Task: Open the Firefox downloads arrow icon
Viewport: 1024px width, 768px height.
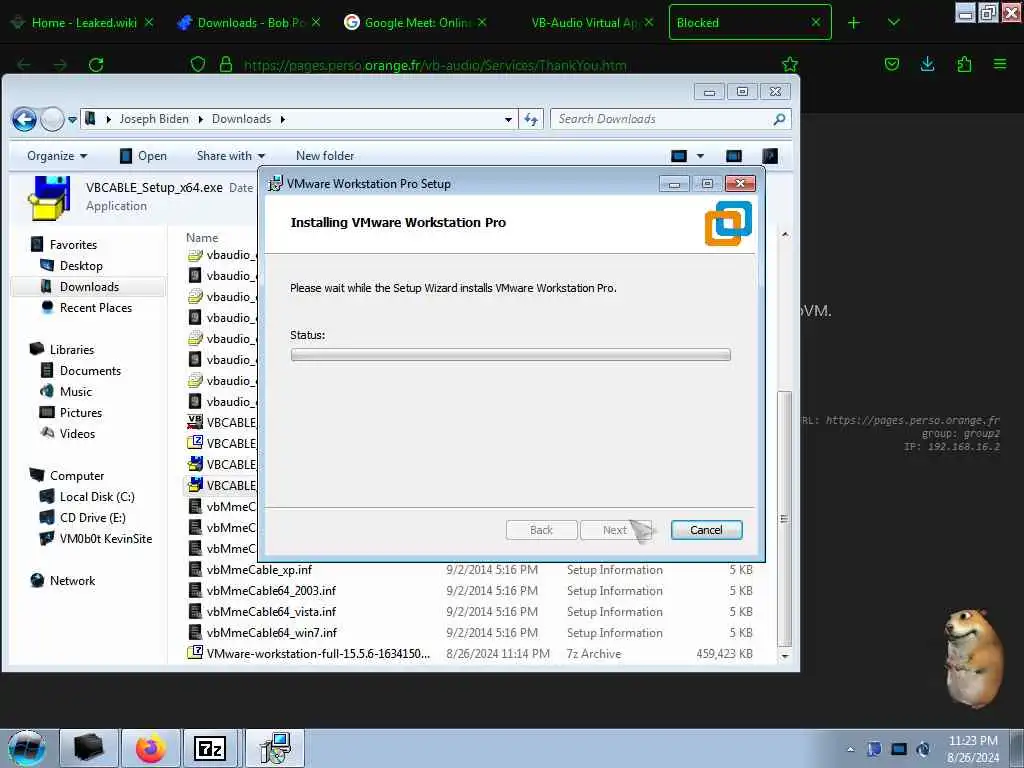Action: coord(927,64)
